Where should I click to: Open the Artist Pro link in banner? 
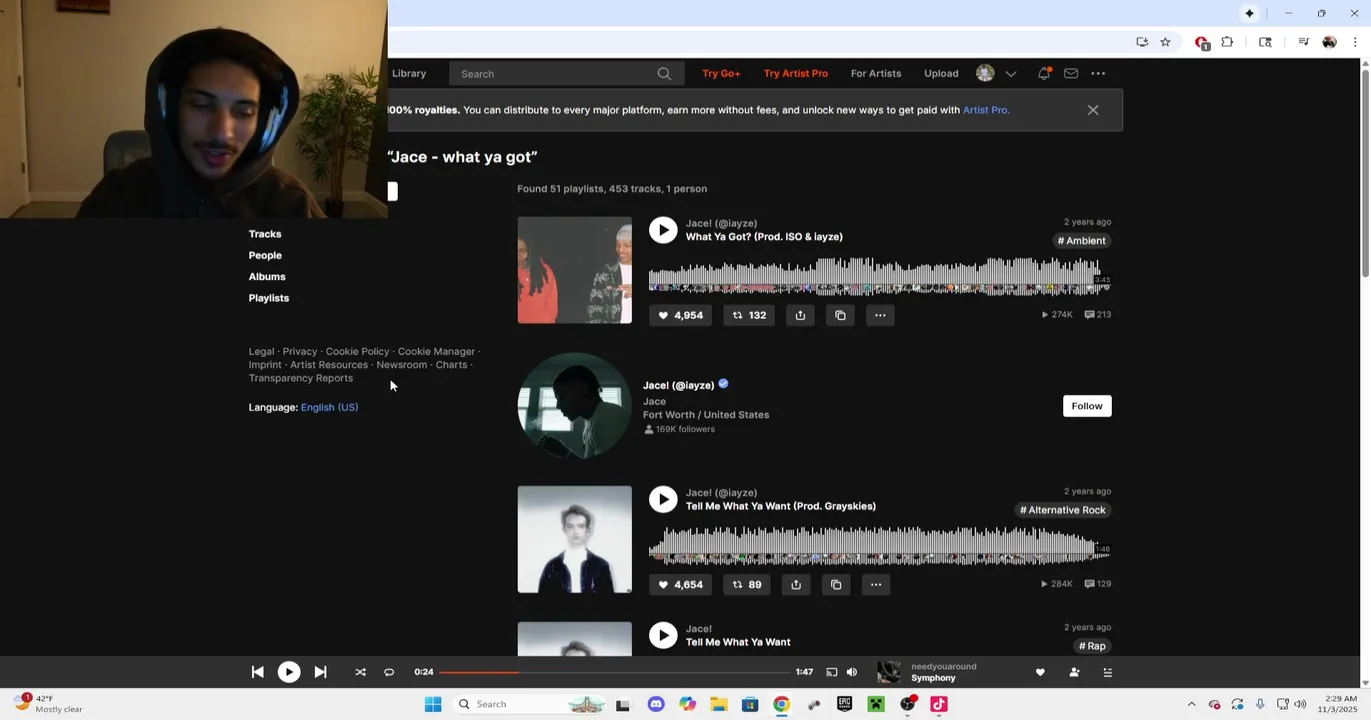(x=985, y=110)
